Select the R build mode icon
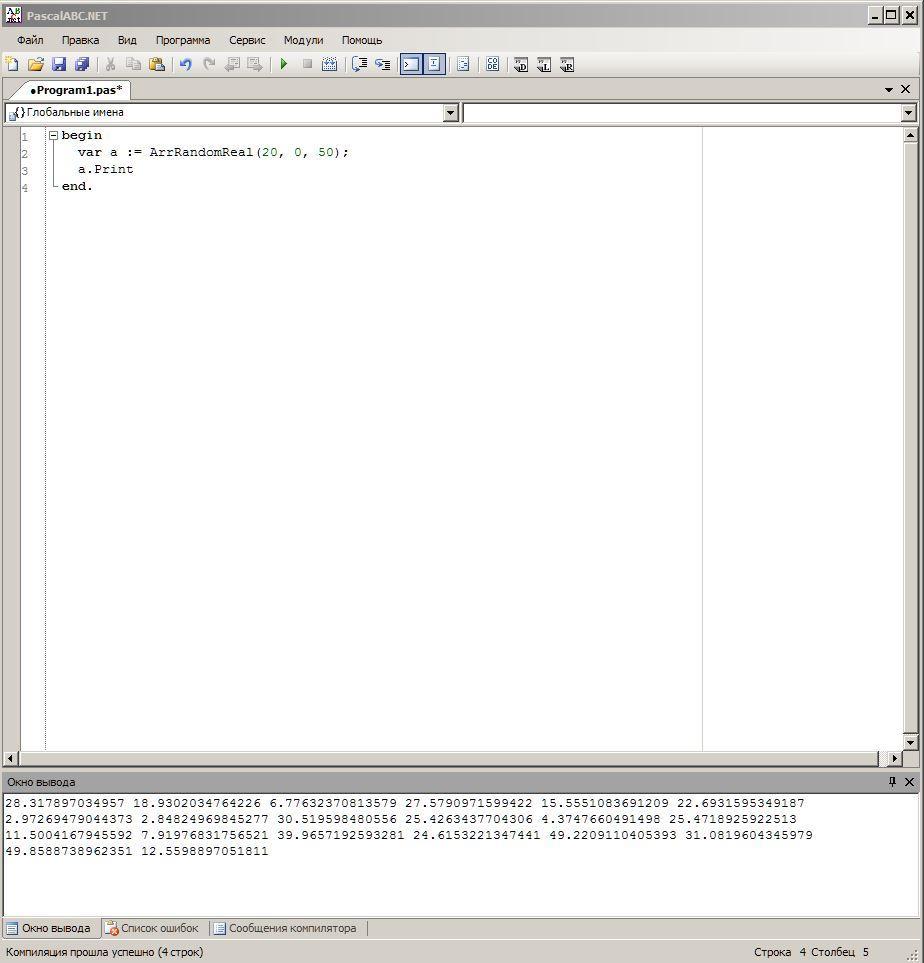Viewport: 924px width, 963px height. point(567,64)
